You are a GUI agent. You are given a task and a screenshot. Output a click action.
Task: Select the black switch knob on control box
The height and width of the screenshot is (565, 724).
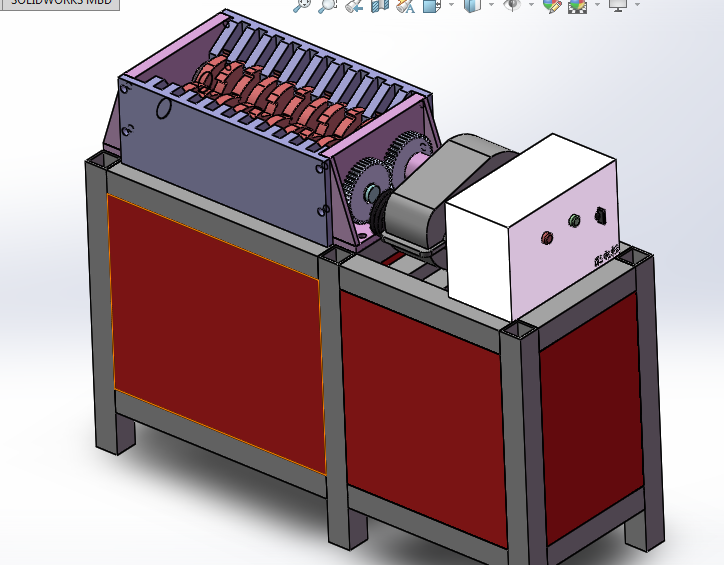[x=600, y=215]
